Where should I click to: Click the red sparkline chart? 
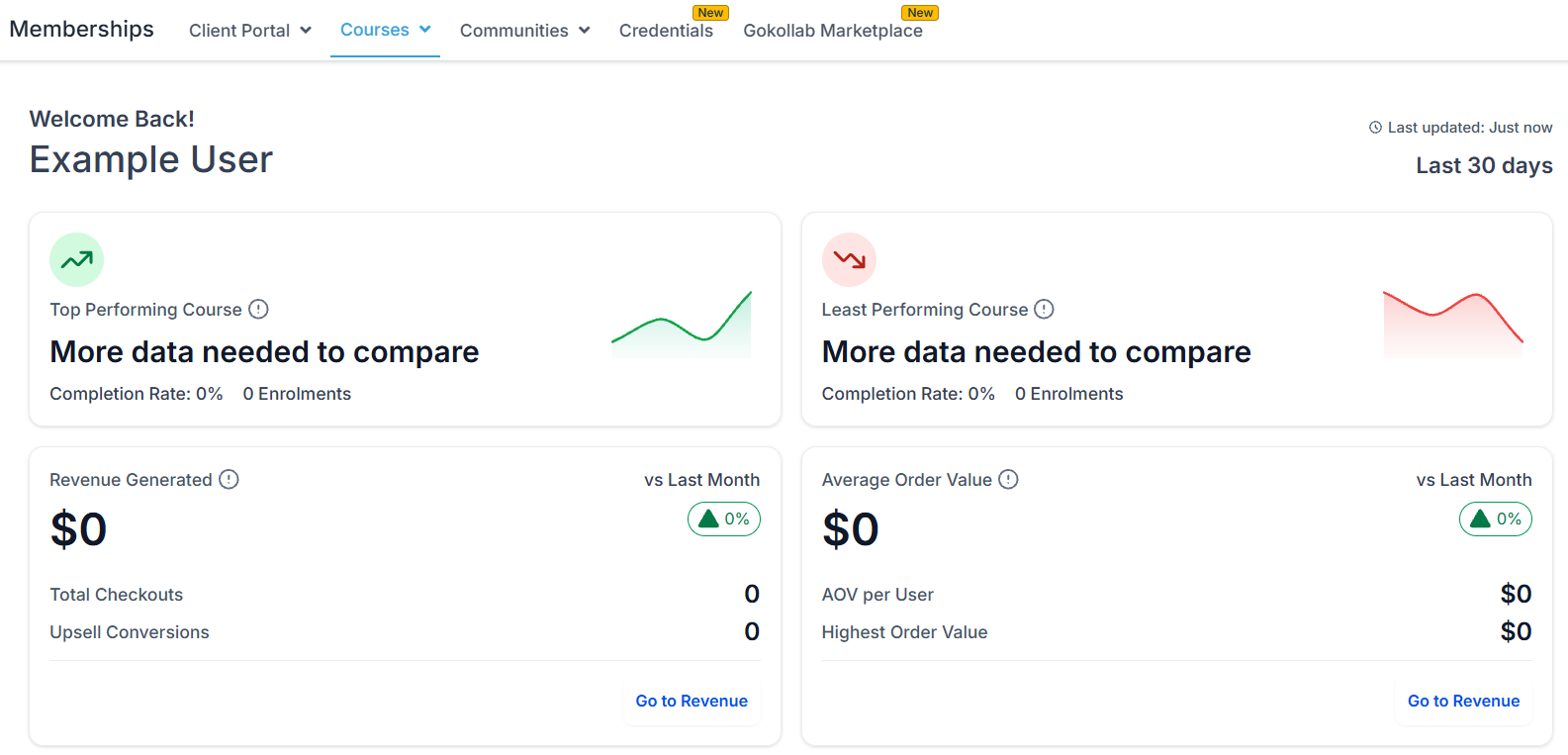coord(1452,325)
